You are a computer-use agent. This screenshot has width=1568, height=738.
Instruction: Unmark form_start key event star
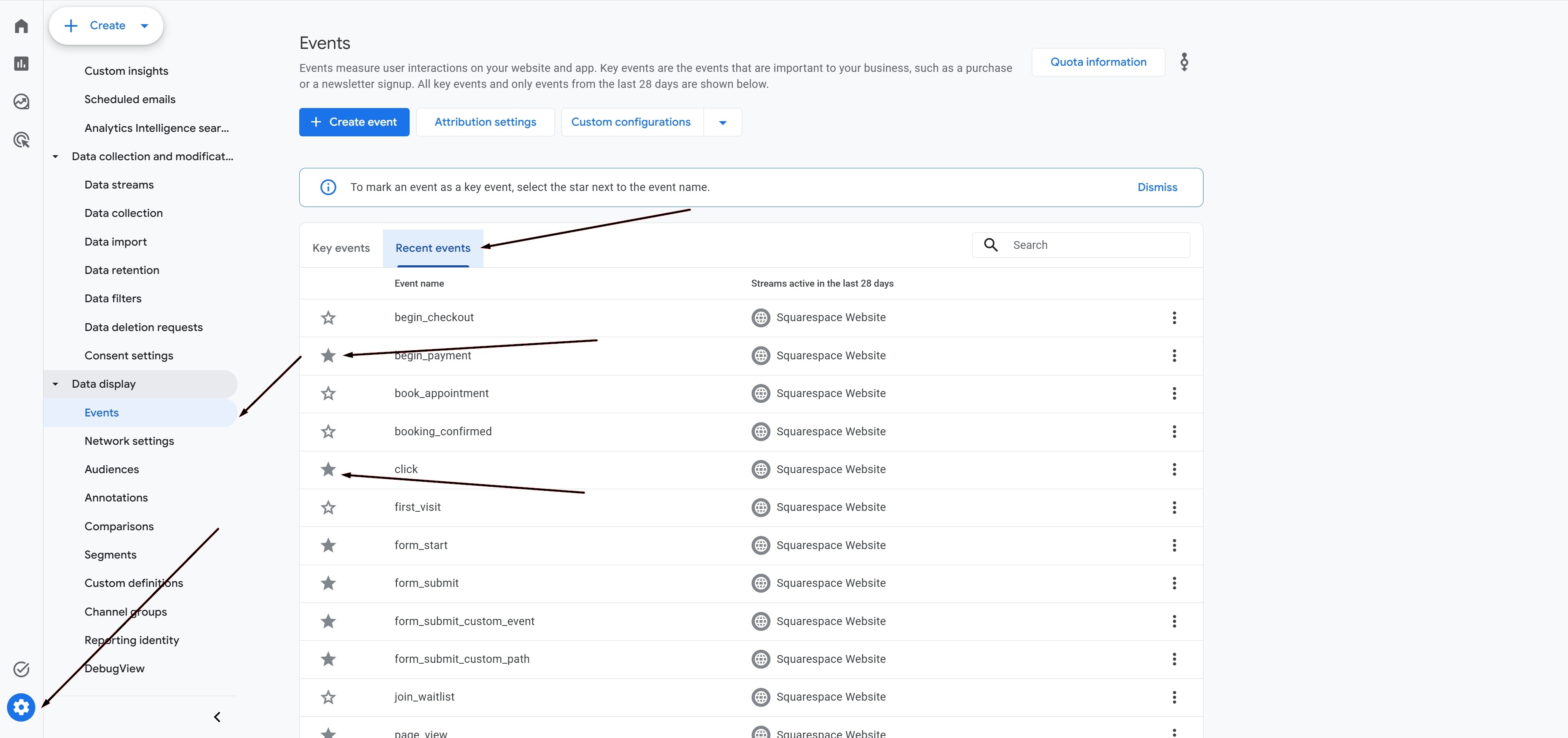point(328,545)
